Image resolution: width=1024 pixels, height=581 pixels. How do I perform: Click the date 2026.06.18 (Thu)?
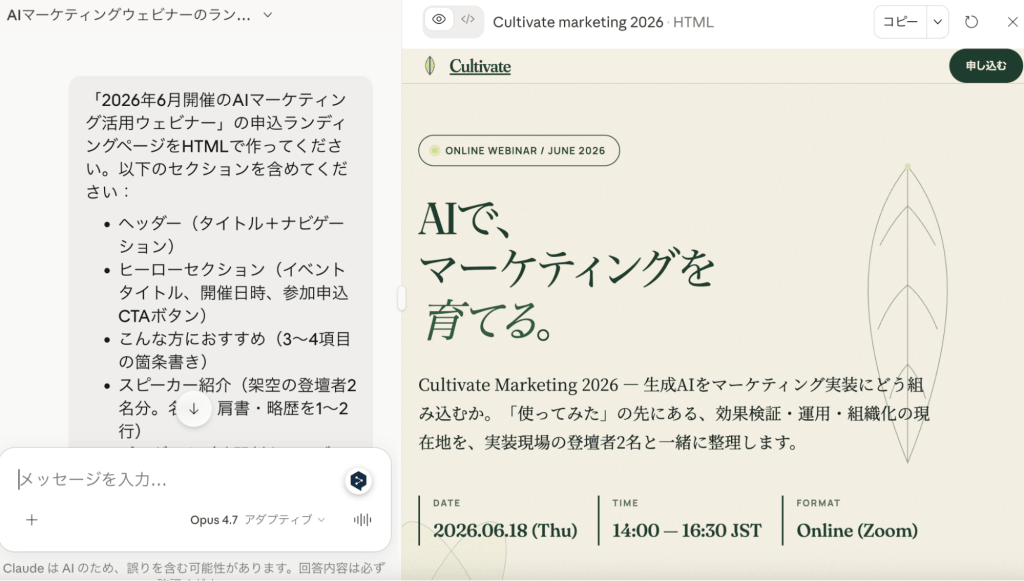click(x=505, y=530)
